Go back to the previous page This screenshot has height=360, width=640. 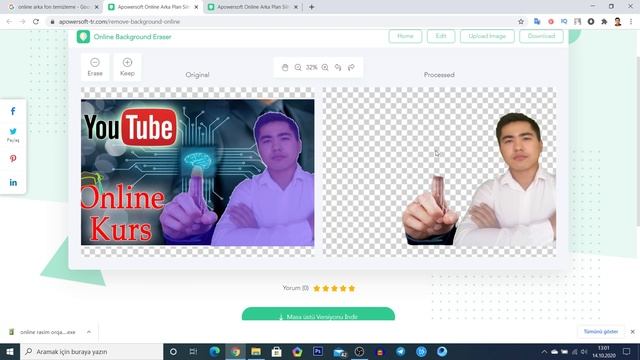click(9, 22)
